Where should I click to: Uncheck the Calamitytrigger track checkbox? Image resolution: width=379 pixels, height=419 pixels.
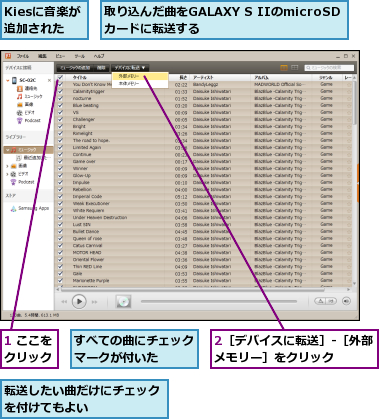click(60, 91)
